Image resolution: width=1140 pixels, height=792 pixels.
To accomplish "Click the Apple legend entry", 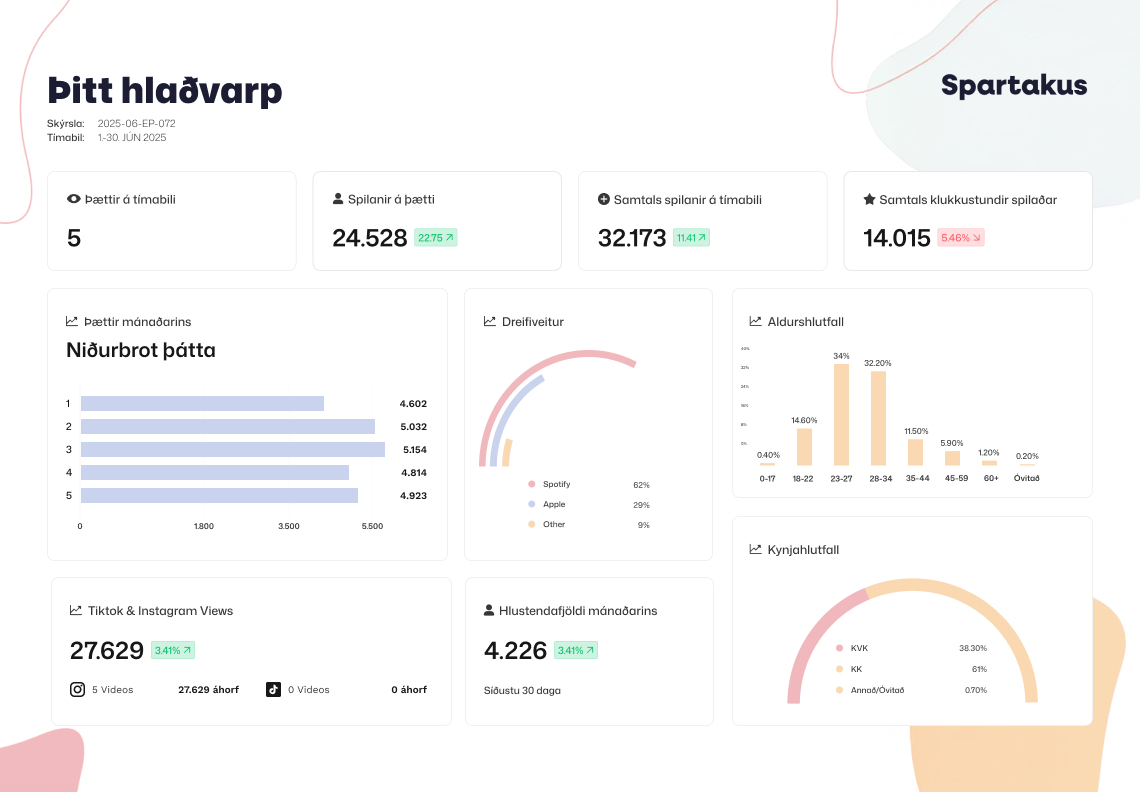I will click(554, 504).
